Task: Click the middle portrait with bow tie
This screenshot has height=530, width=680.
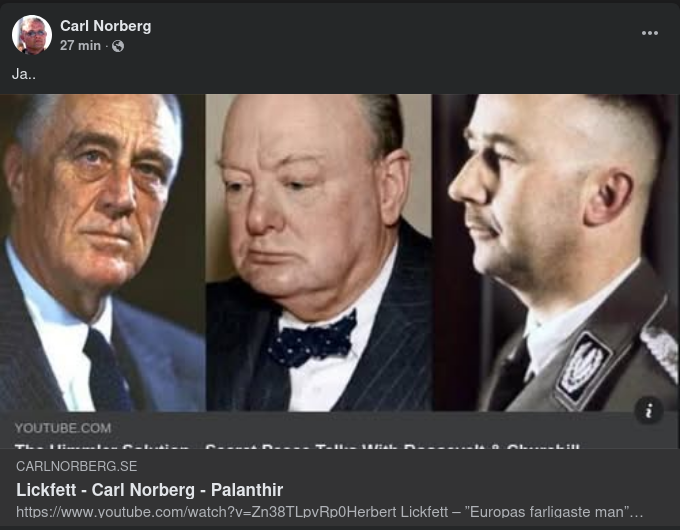Action: [319, 252]
